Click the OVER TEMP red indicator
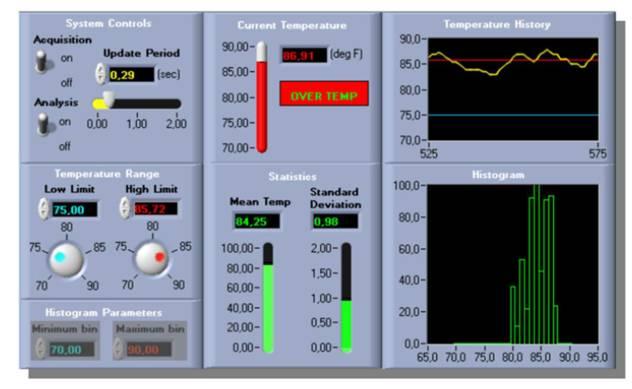 324,94
